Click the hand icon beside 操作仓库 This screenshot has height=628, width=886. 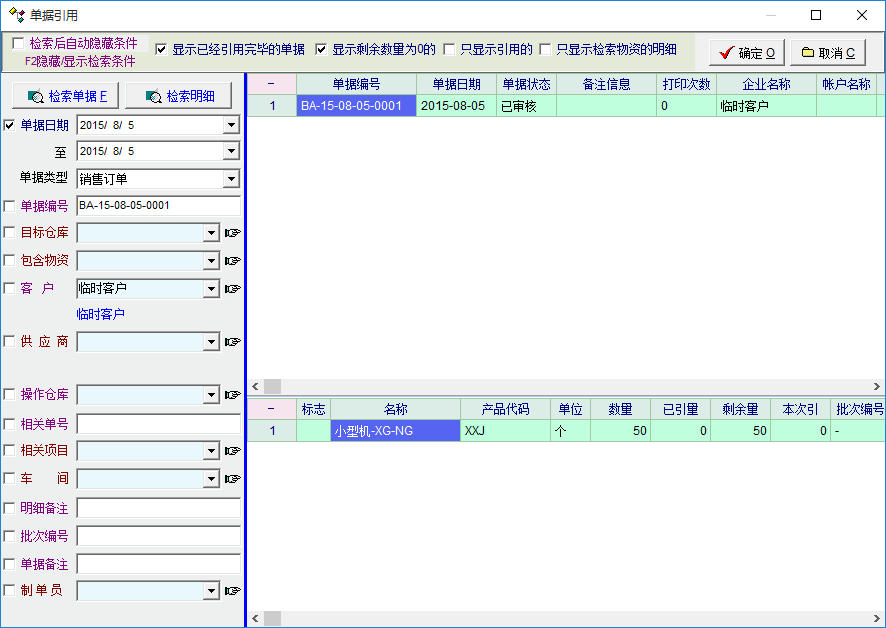[x=232, y=395]
